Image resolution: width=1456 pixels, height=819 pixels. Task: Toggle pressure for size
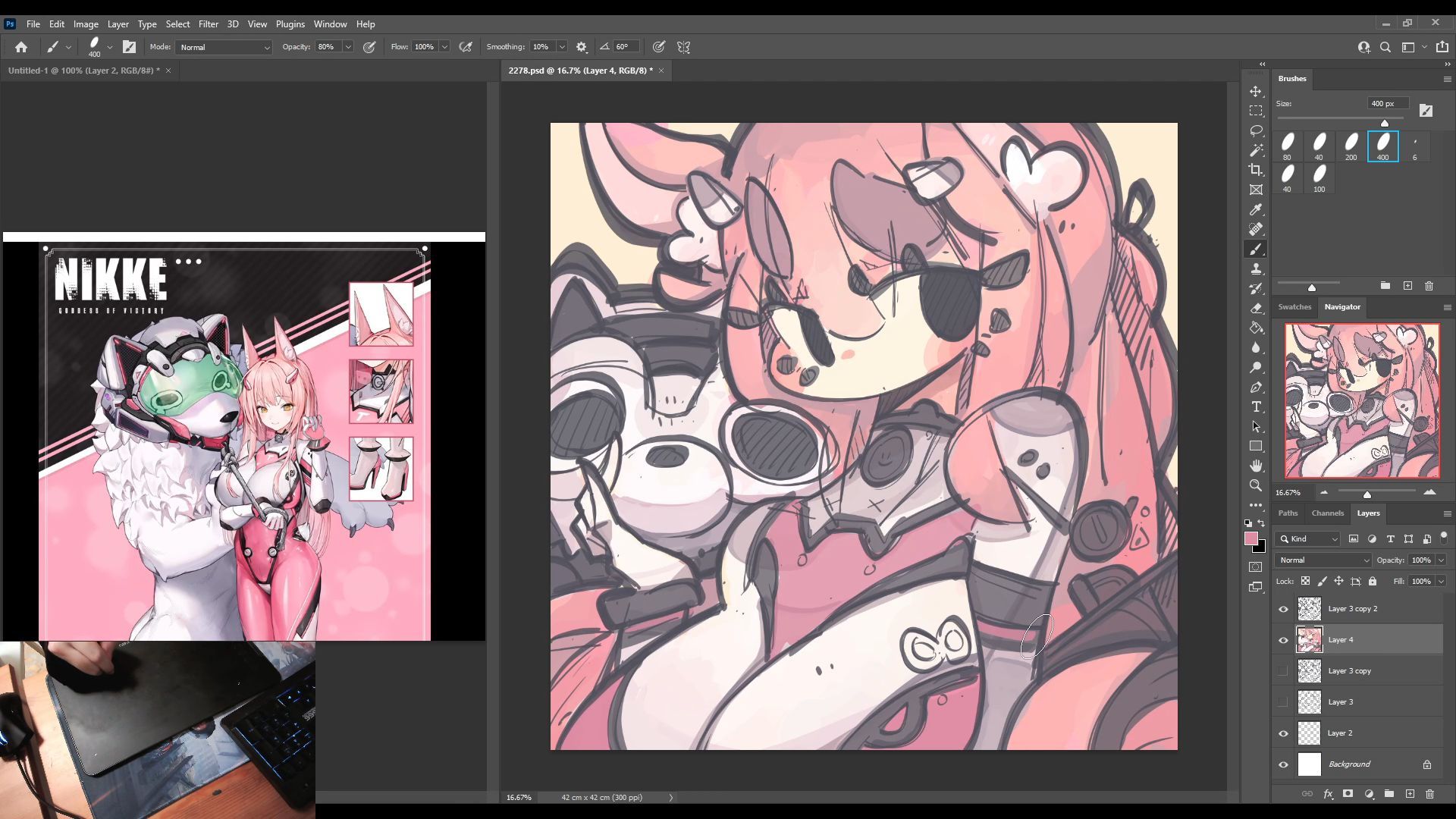(x=659, y=47)
